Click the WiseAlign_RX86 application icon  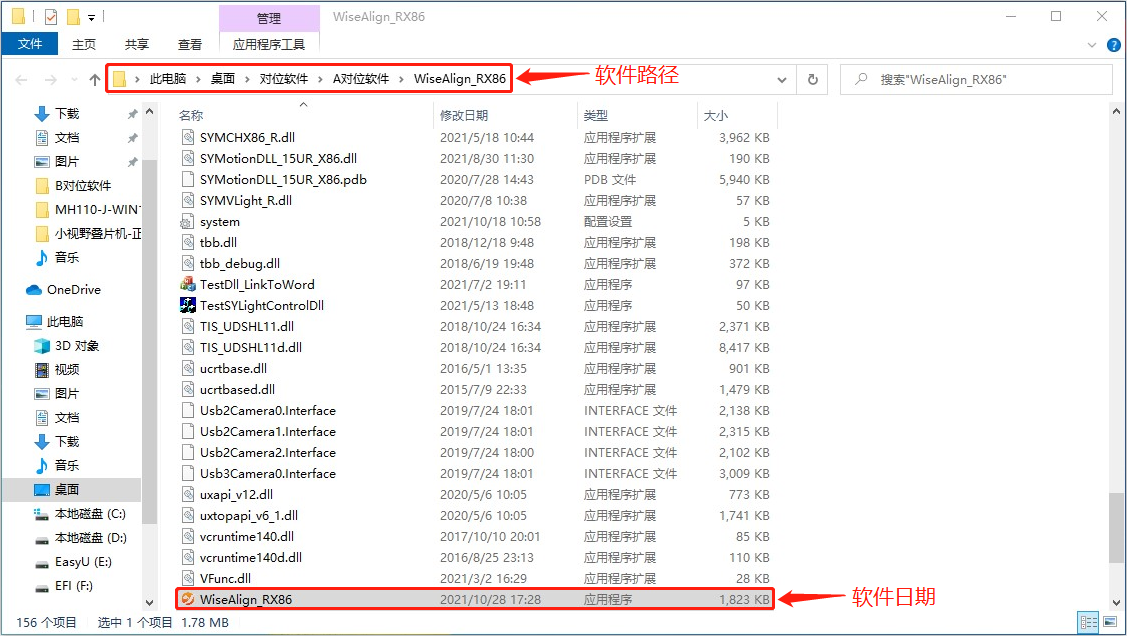pos(187,599)
